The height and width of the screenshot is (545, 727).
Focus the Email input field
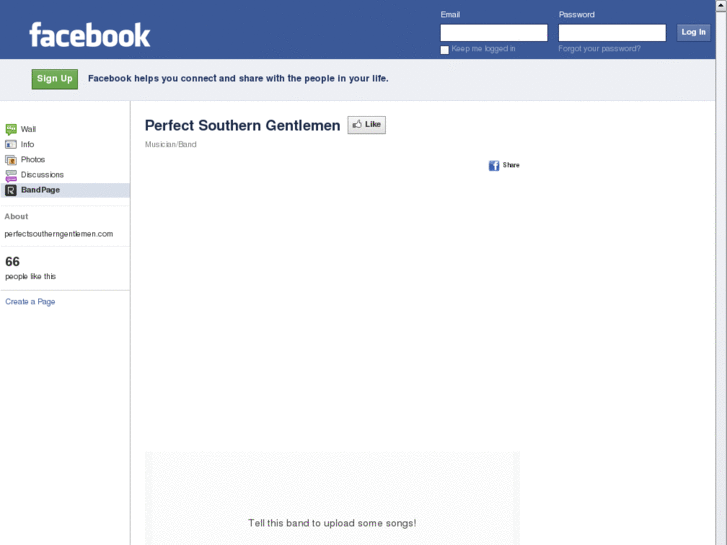click(494, 33)
